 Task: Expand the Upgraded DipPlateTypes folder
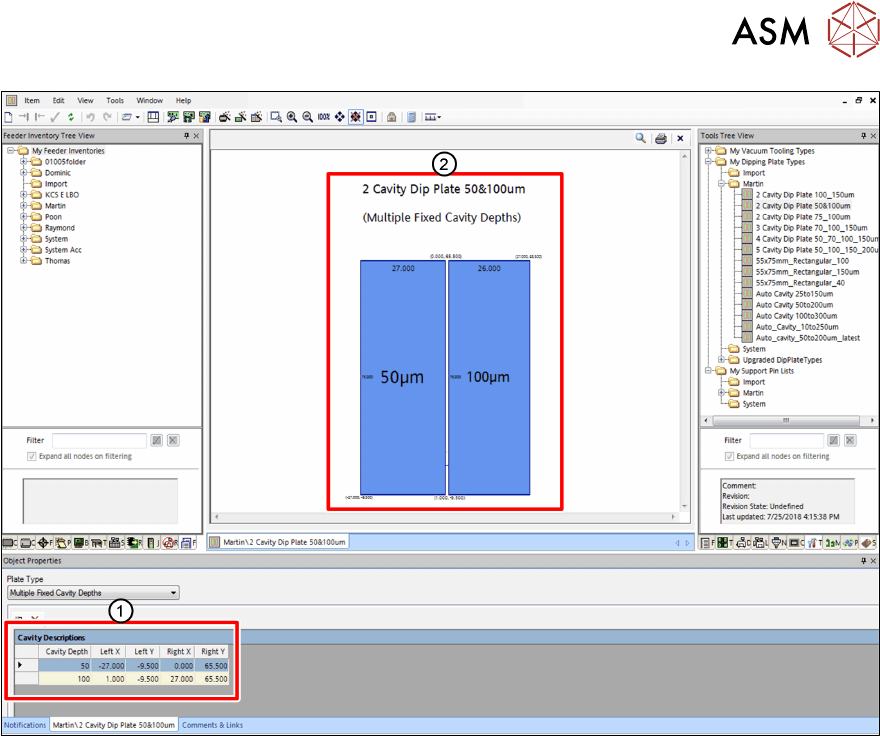pos(722,360)
